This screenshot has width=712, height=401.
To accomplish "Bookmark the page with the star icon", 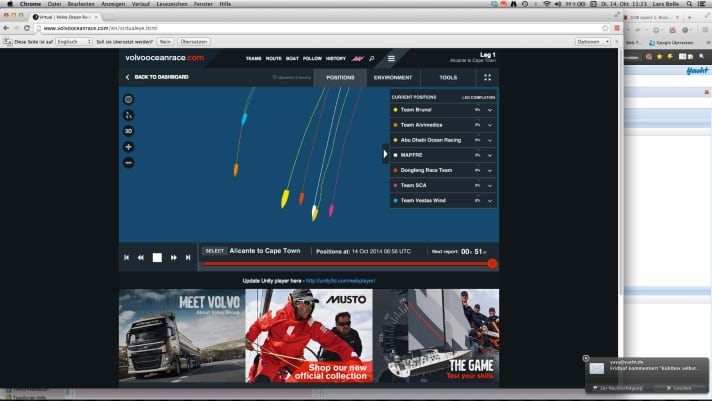I will point(605,28).
